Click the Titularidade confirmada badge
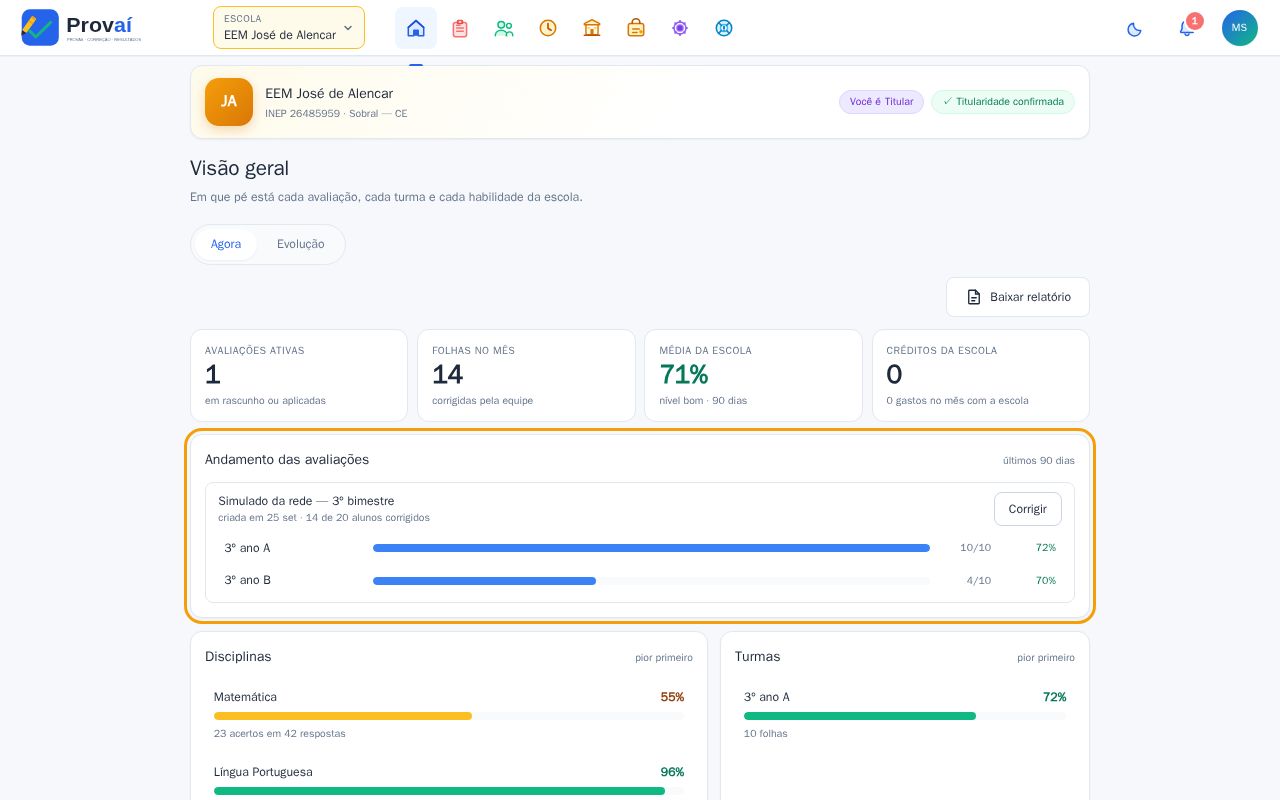The height and width of the screenshot is (800, 1280). tap(1003, 102)
